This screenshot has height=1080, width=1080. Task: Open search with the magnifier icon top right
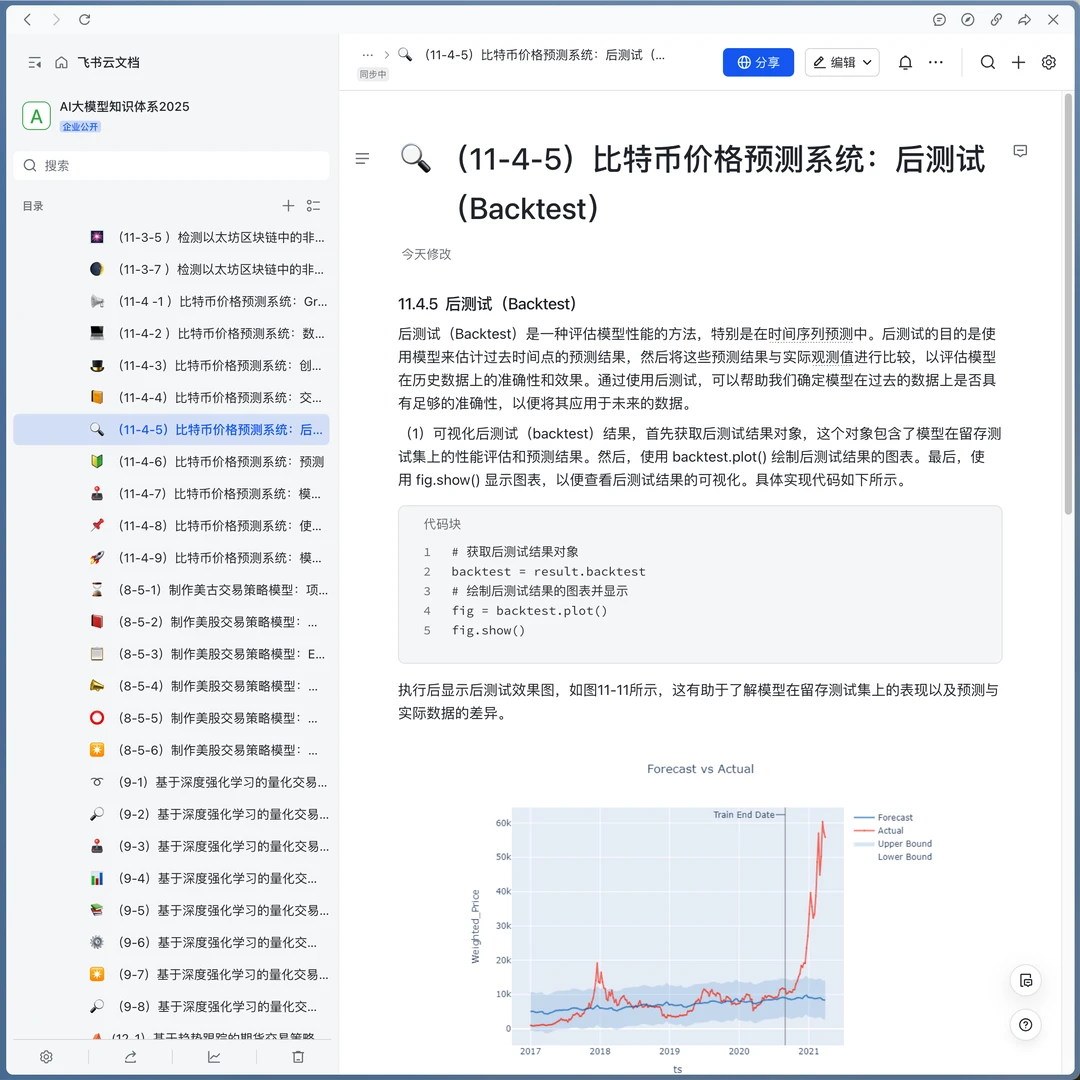pyautogui.click(x=988, y=62)
